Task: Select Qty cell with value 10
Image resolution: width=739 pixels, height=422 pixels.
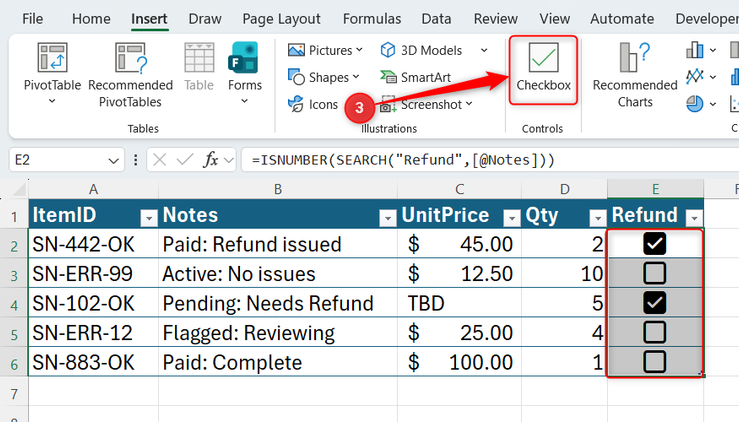Action: (565, 273)
